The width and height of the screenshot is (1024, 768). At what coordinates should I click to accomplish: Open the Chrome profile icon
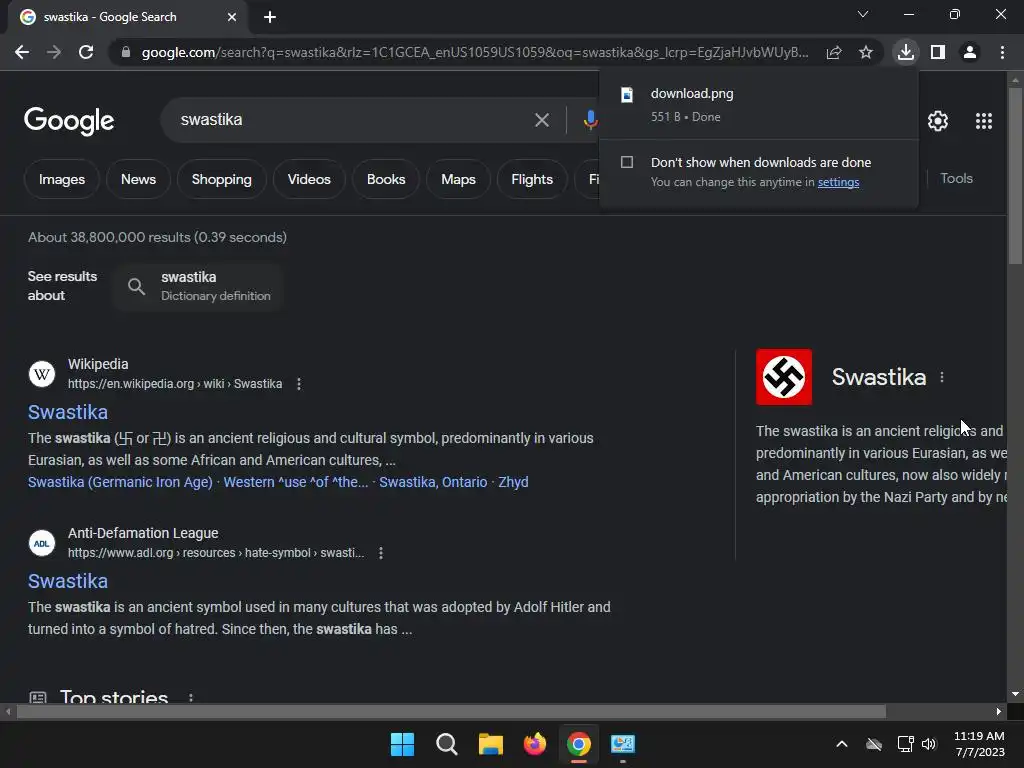click(970, 52)
